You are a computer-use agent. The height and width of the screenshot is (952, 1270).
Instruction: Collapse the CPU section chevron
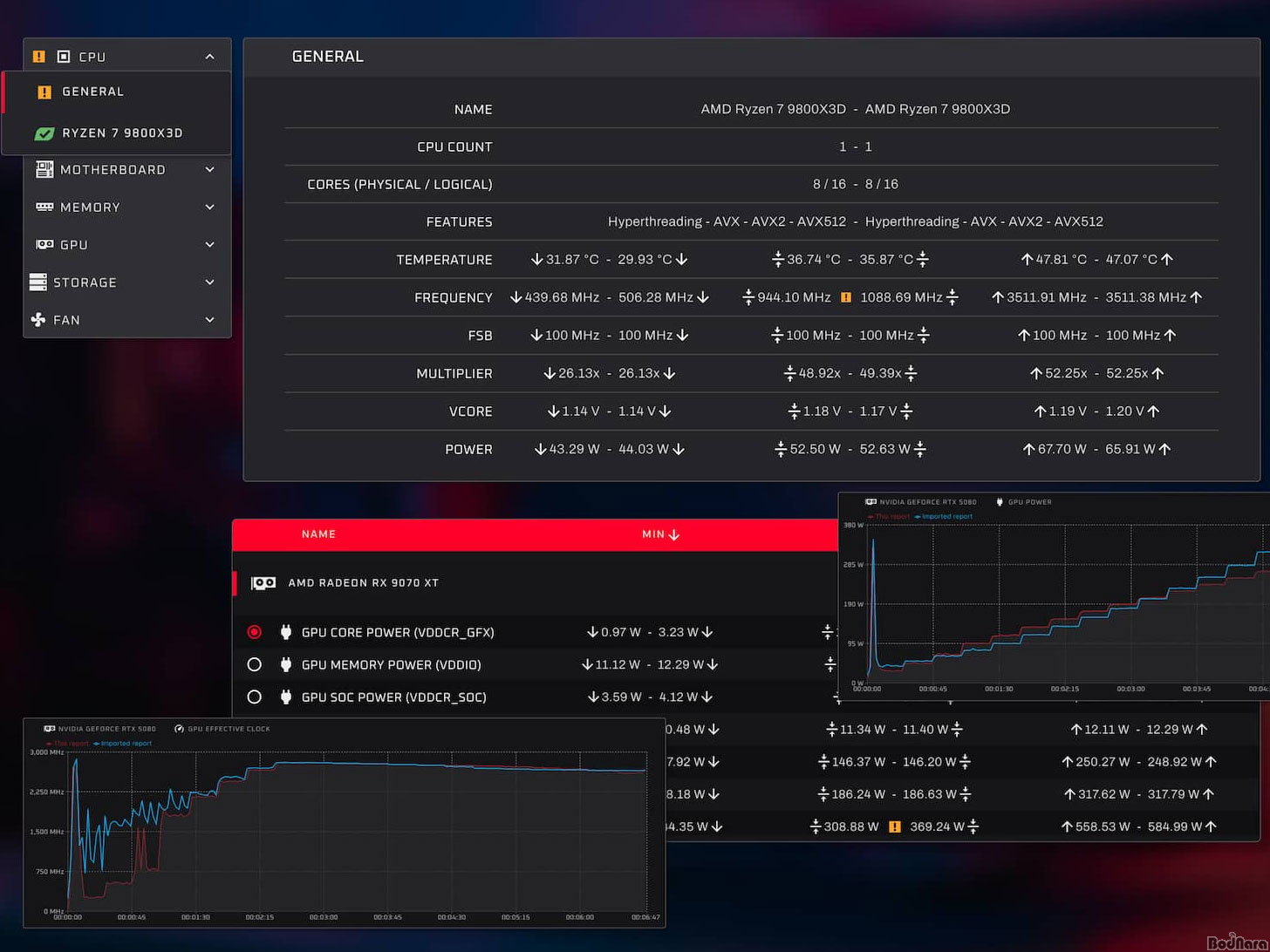210,57
